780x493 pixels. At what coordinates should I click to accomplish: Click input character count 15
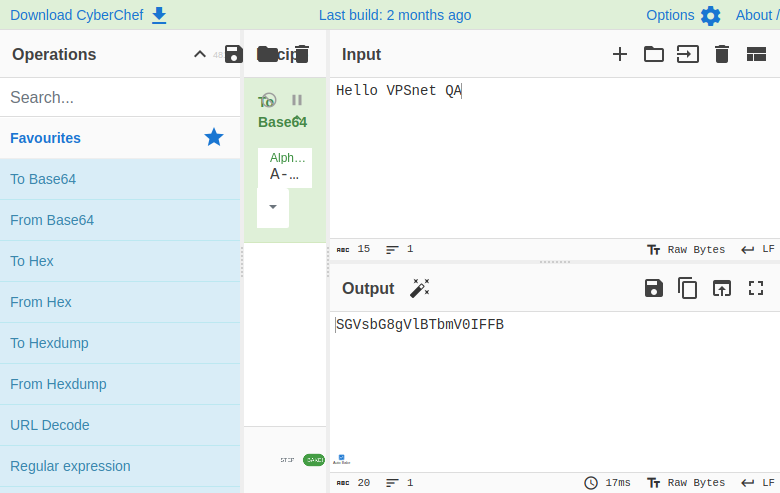pos(353,249)
